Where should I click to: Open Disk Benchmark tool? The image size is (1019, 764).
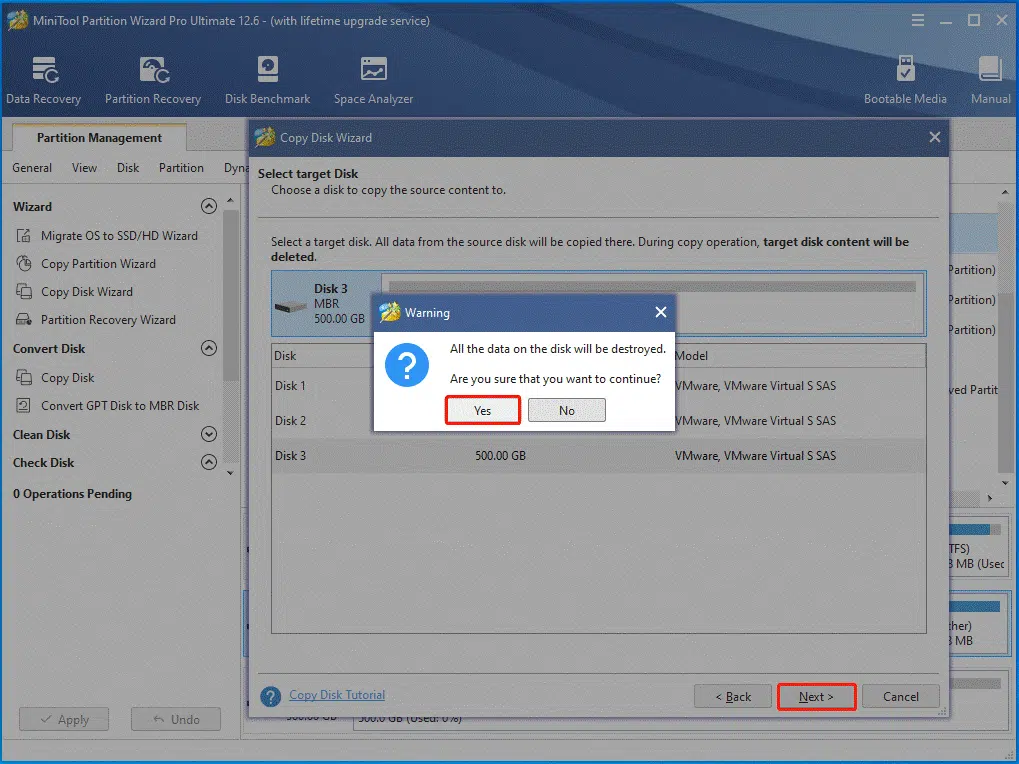(267, 70)
